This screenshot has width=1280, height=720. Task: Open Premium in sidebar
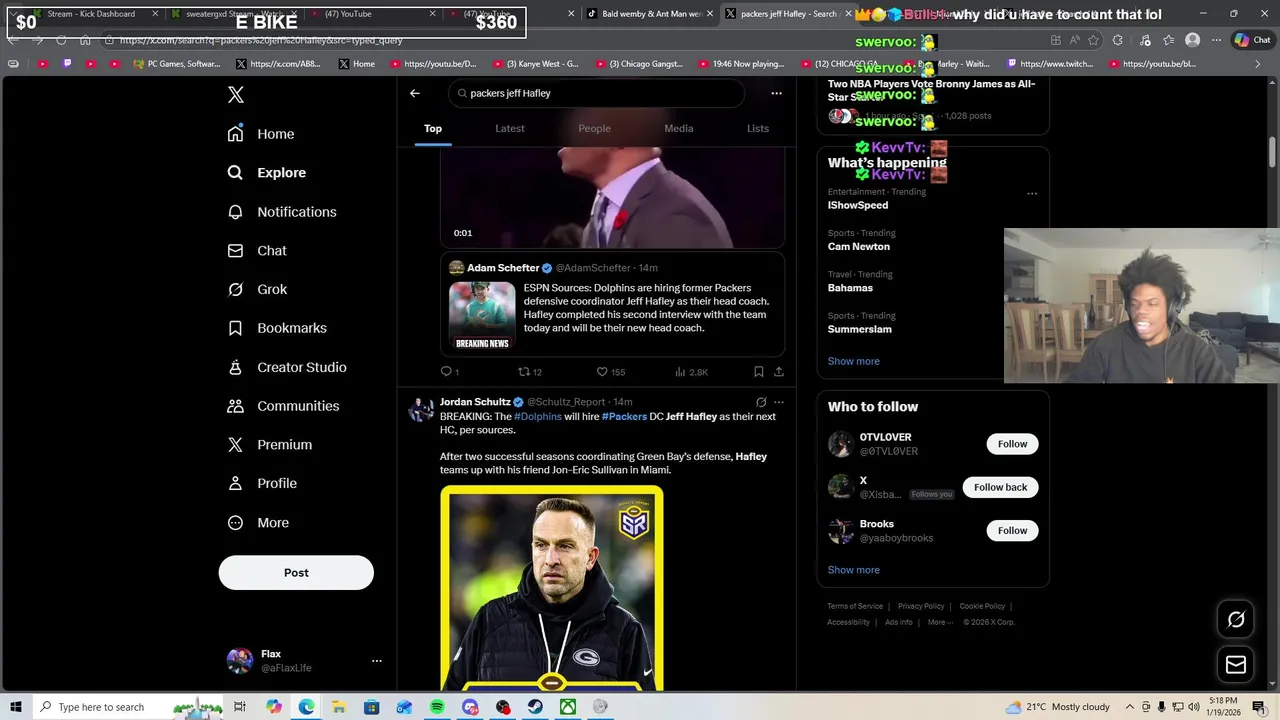(x=270, y=445)
